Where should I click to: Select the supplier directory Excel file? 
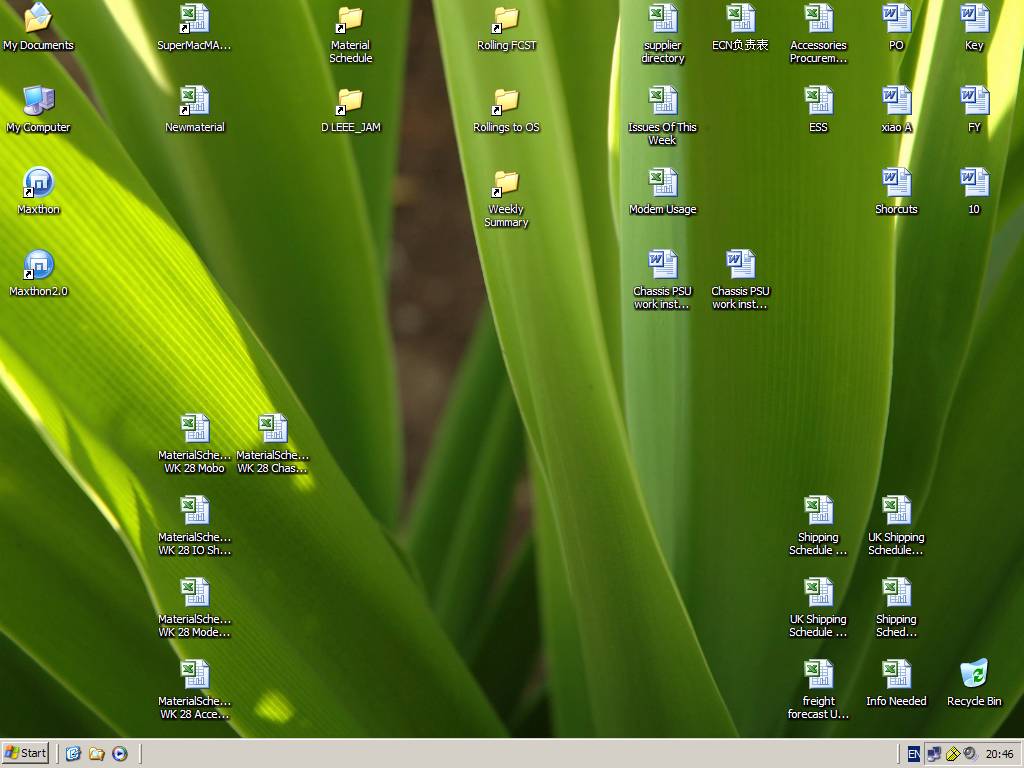point(662,19)
